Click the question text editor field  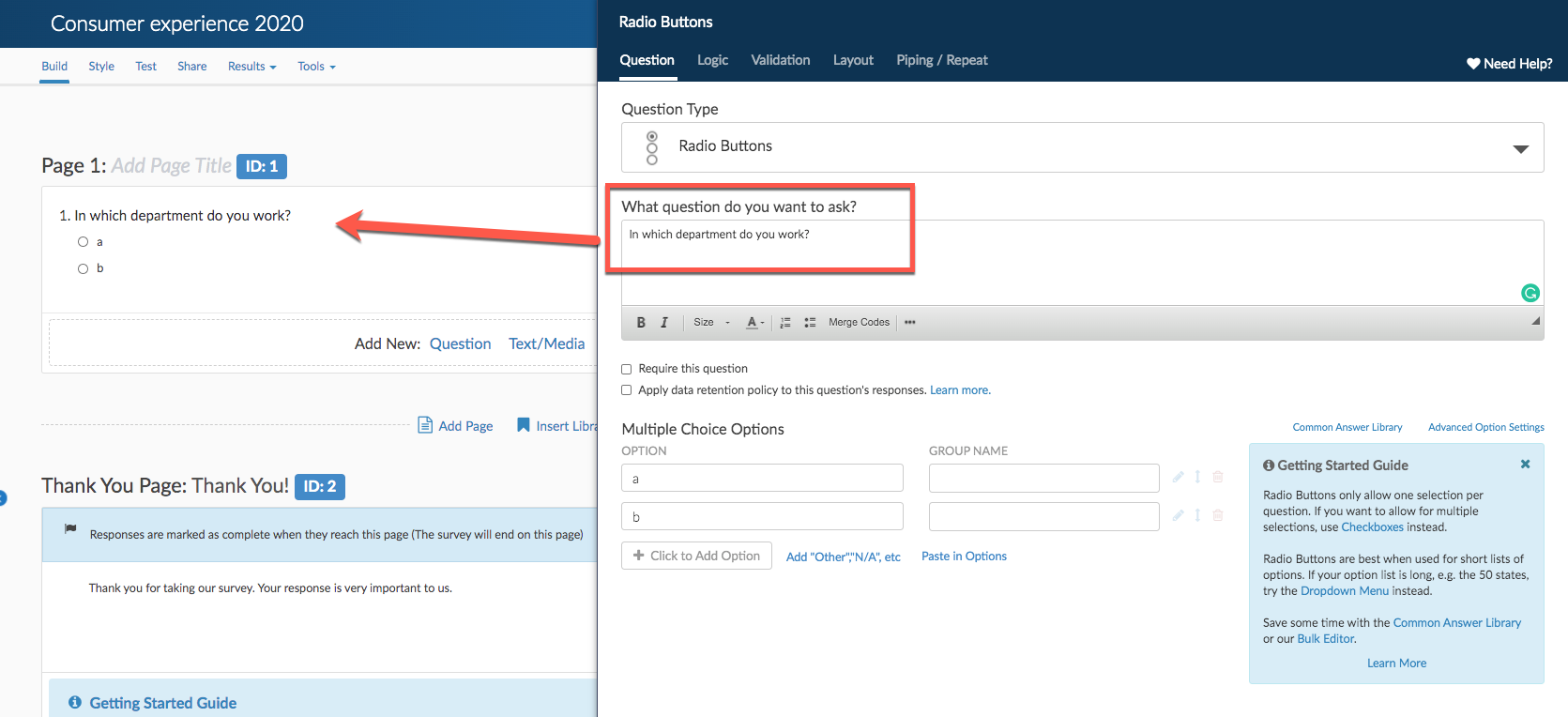1082,262
